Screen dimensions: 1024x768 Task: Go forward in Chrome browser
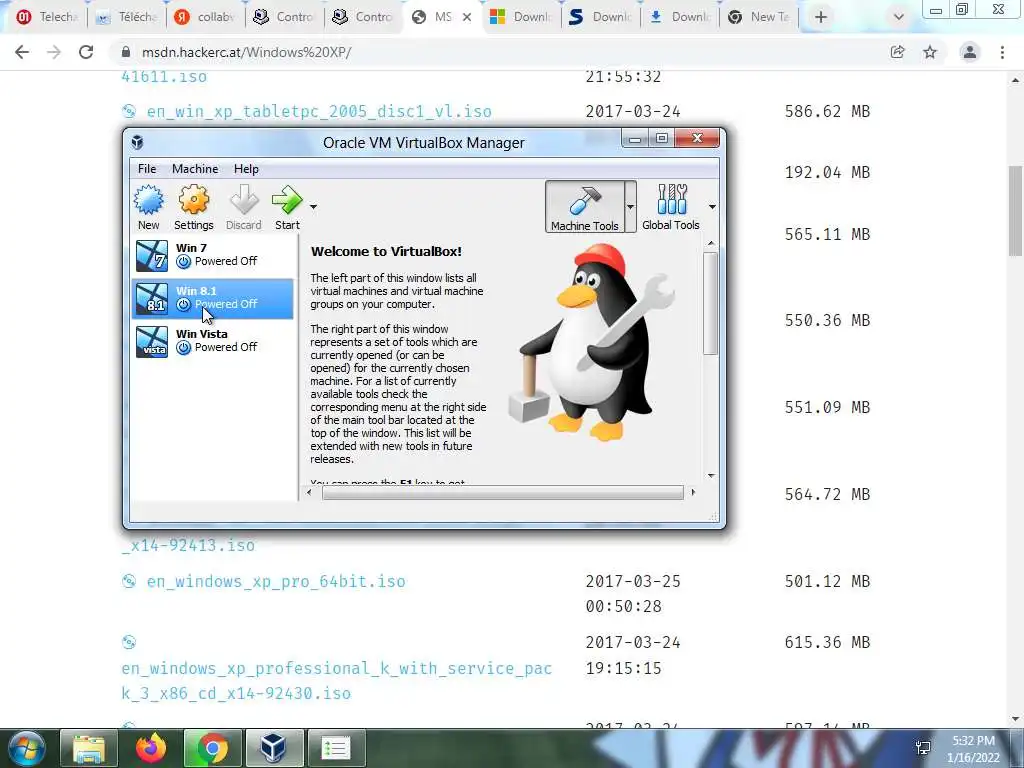pyautogui.click(x=54, y=52)
